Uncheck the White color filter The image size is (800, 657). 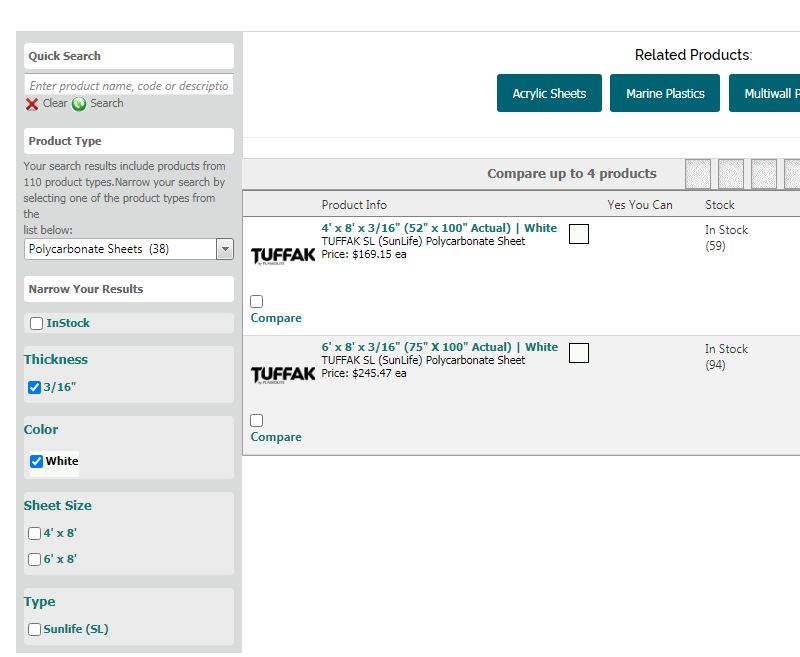(x=36, y=462)
